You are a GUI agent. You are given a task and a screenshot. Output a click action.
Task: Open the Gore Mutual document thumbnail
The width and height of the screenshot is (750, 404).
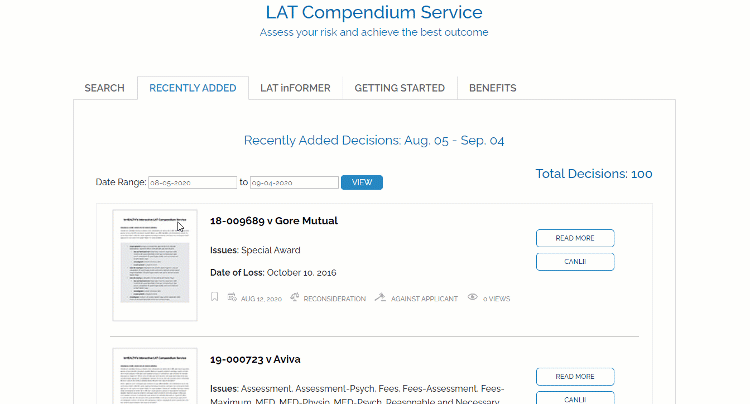(155, 265)
